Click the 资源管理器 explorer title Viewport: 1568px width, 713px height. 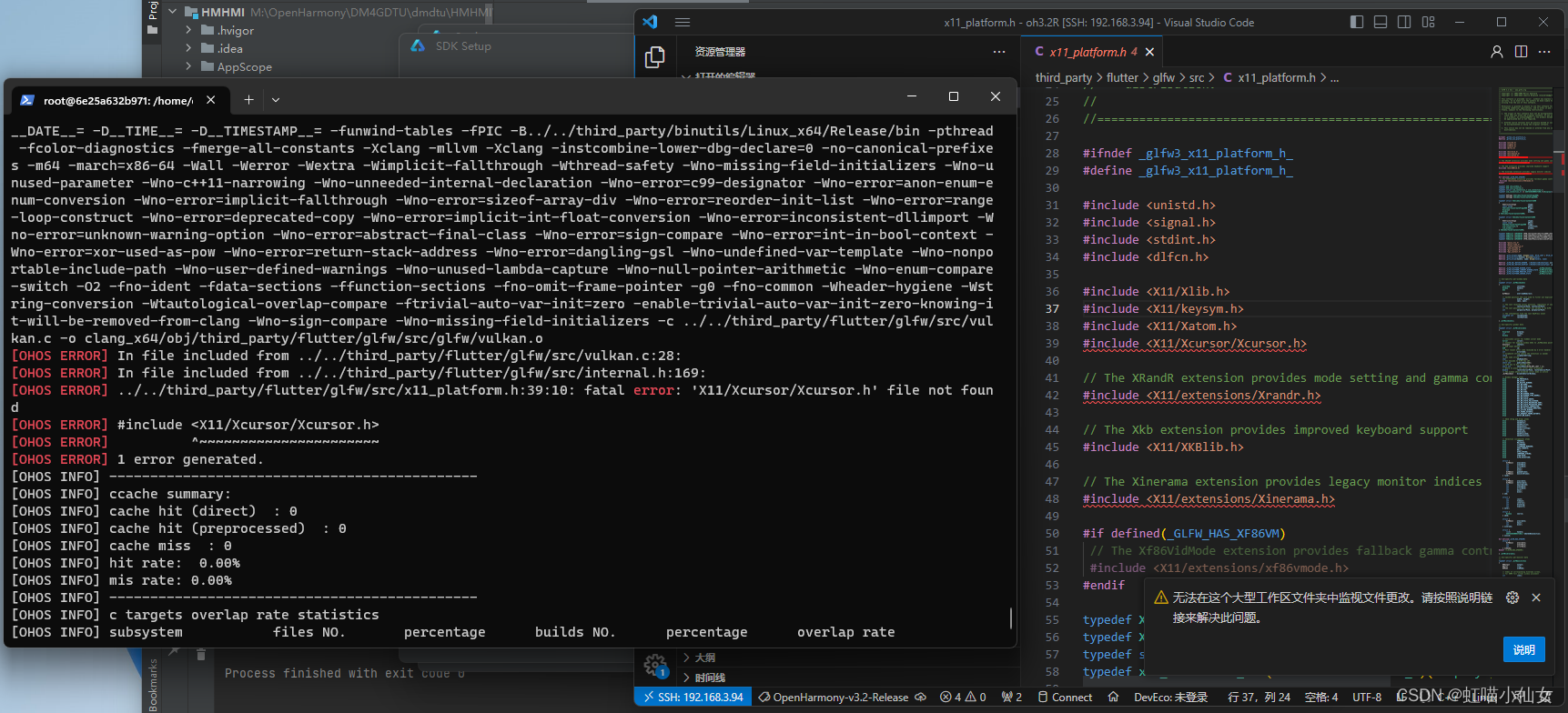720,52
